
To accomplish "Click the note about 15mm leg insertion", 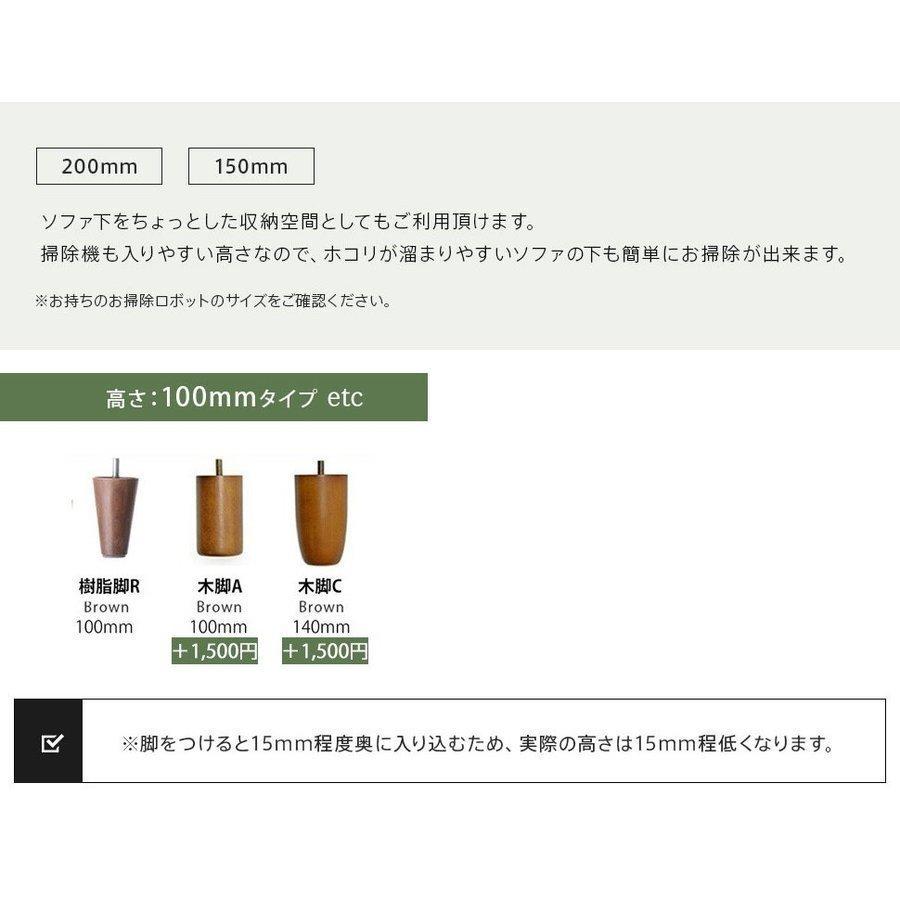I will click(x=479, y=744).
